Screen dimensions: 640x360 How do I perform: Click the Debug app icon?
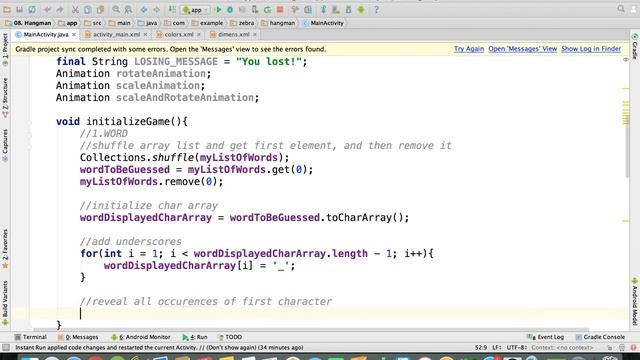[x=230, y=9]
